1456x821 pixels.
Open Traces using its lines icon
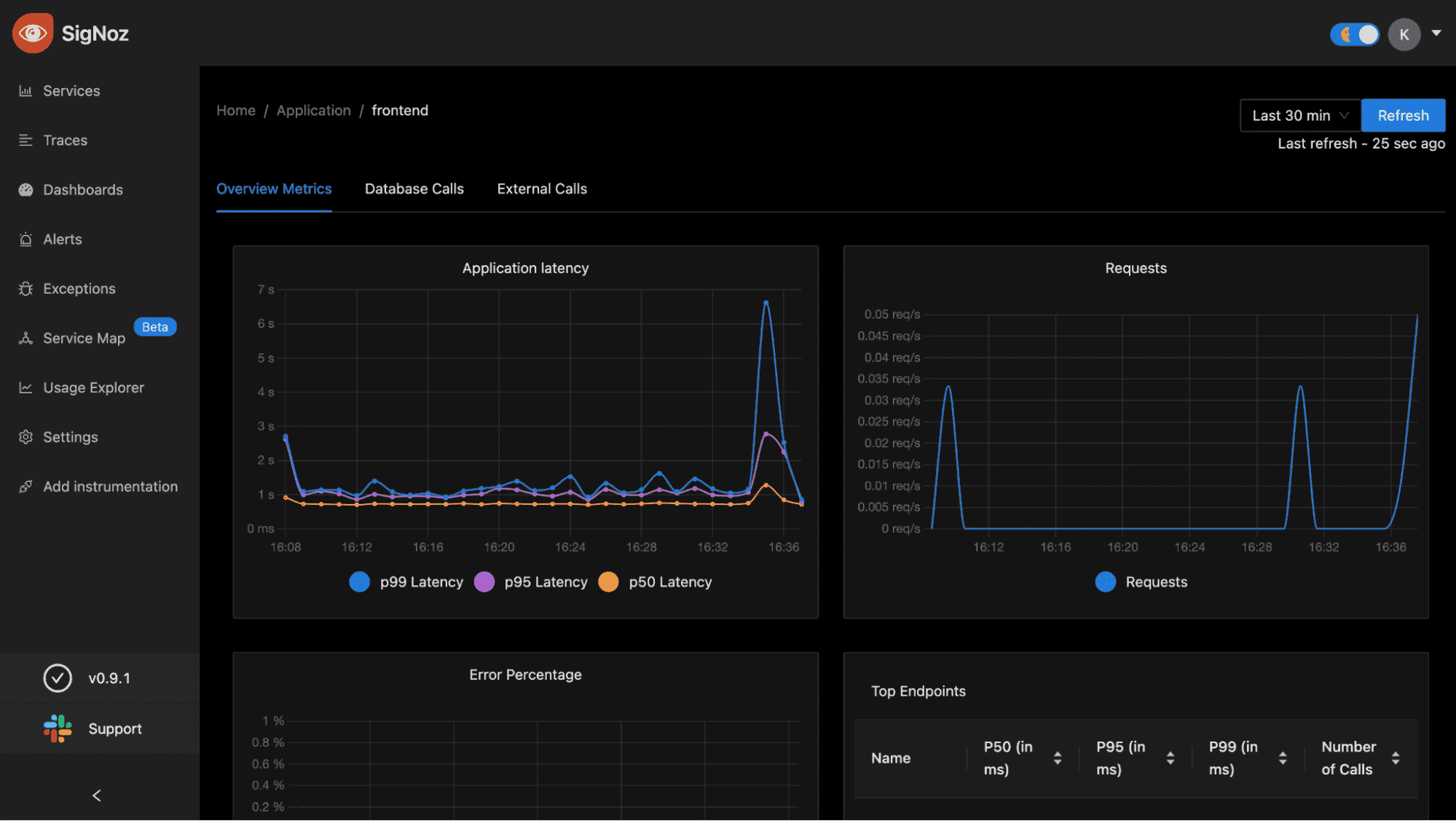25,141
